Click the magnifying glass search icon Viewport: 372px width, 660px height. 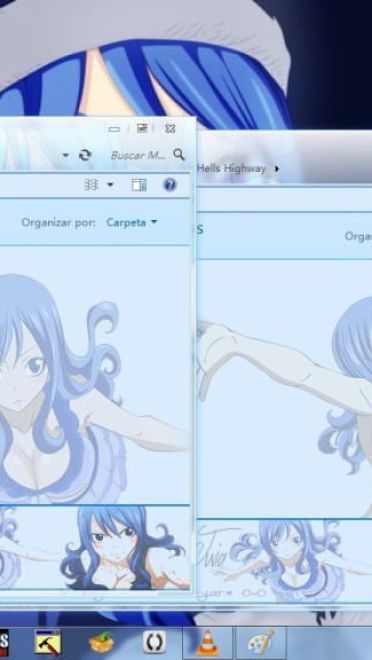pyautogui.click(x=179, y=154)
